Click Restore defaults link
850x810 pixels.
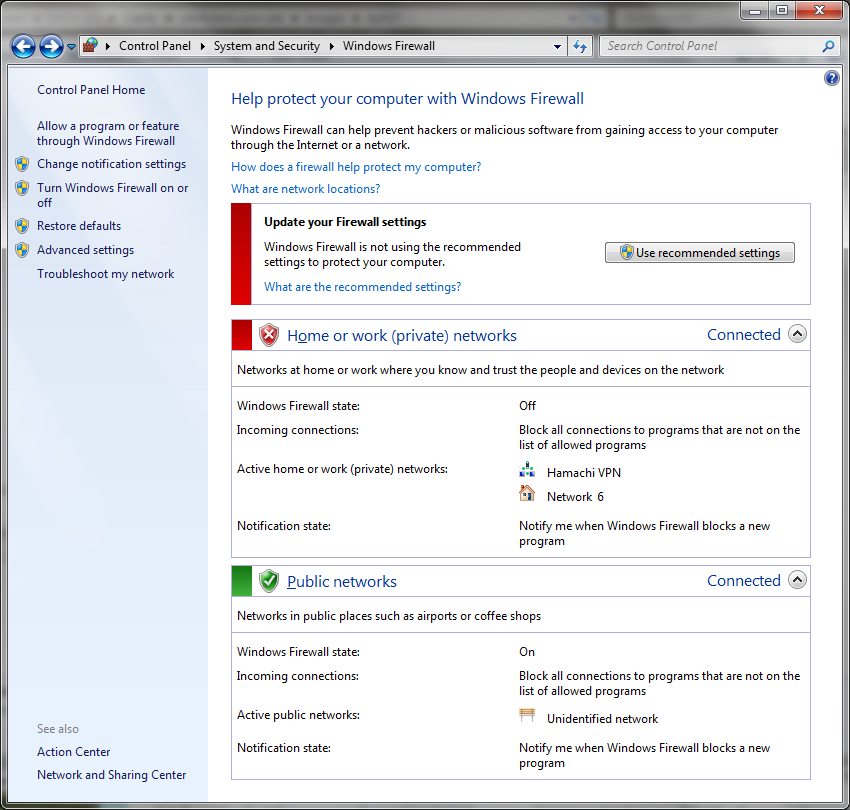79,226
